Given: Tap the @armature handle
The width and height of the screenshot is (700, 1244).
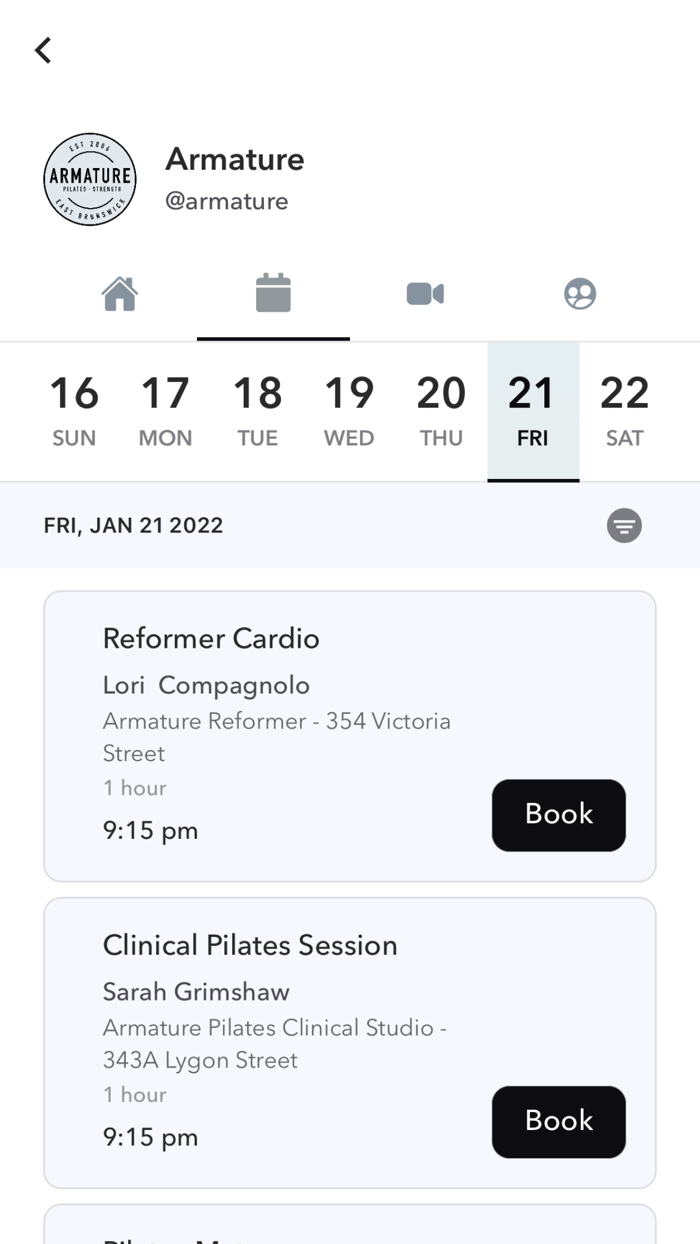Looking at the screenshot, I should click(x=227, y=202).
